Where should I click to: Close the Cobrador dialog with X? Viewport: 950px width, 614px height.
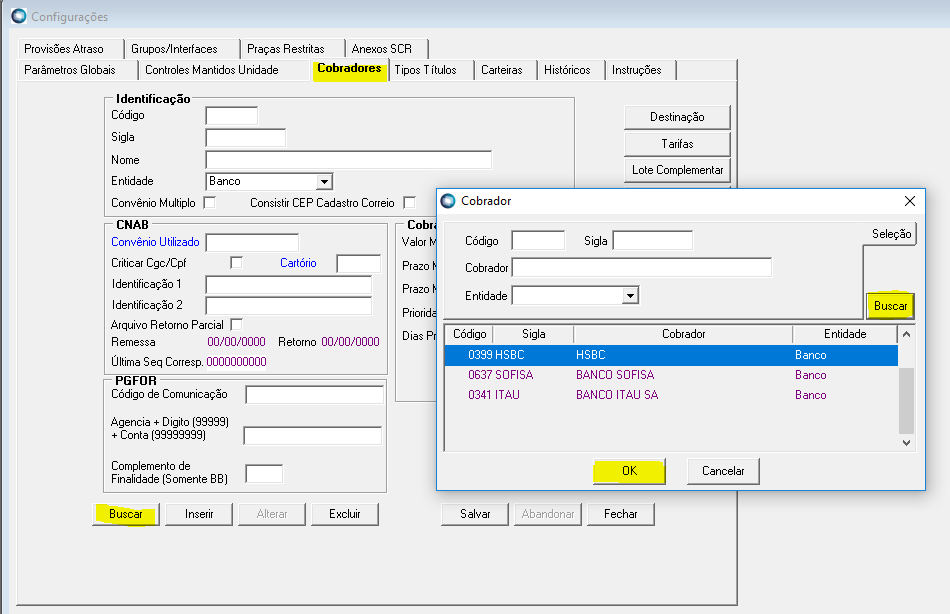[909, 201]
